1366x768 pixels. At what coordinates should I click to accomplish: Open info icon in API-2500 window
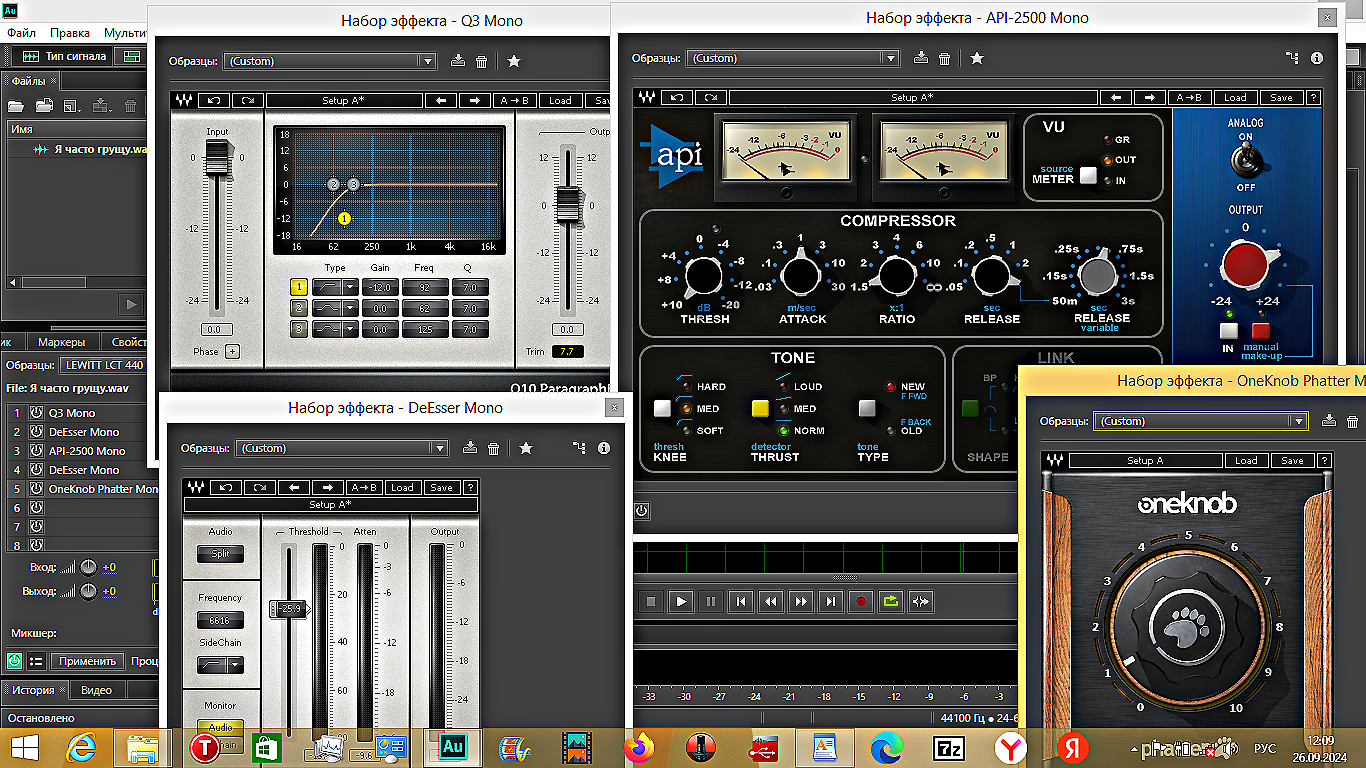(1317, 58)
